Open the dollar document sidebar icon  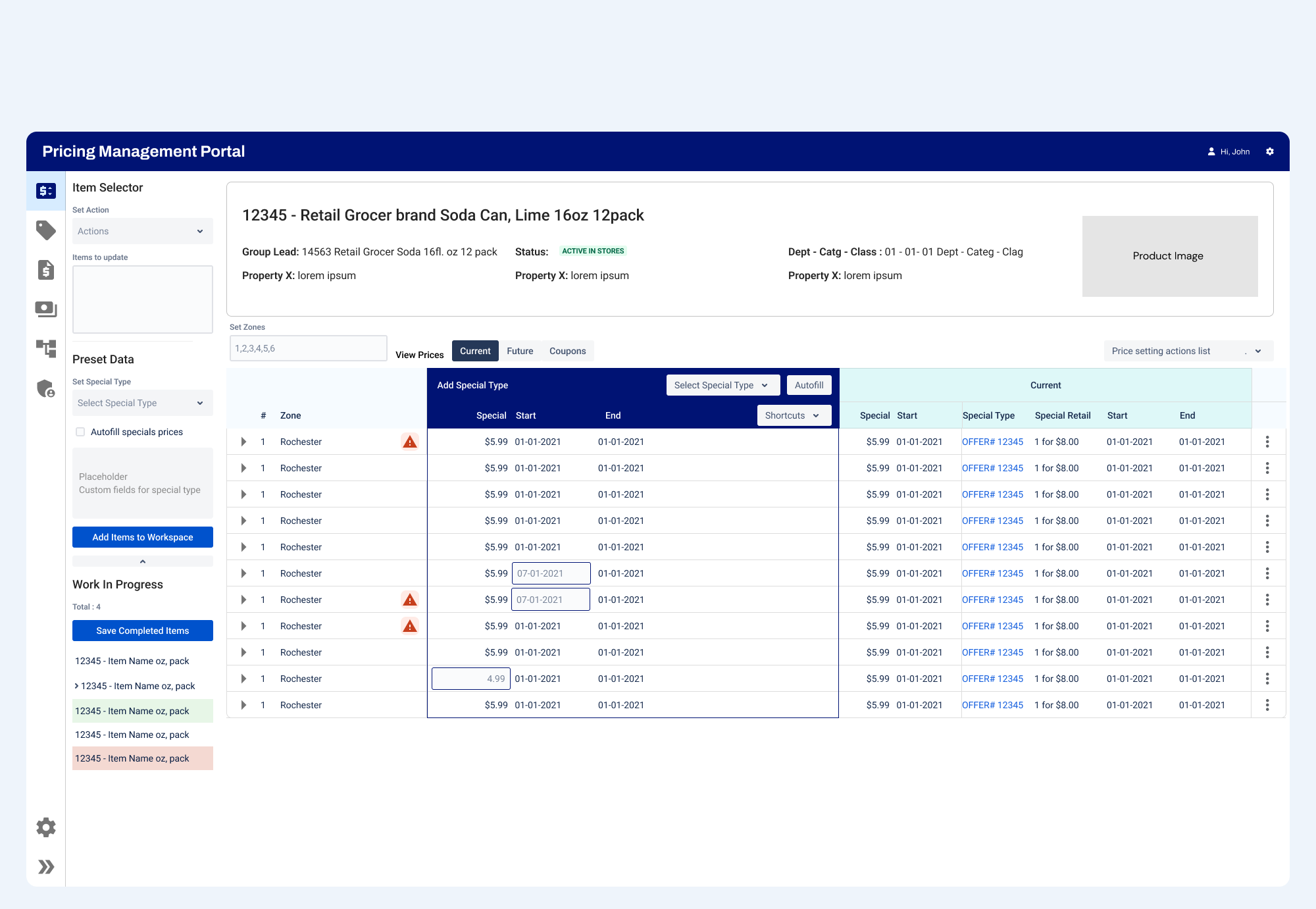point(46,270)
